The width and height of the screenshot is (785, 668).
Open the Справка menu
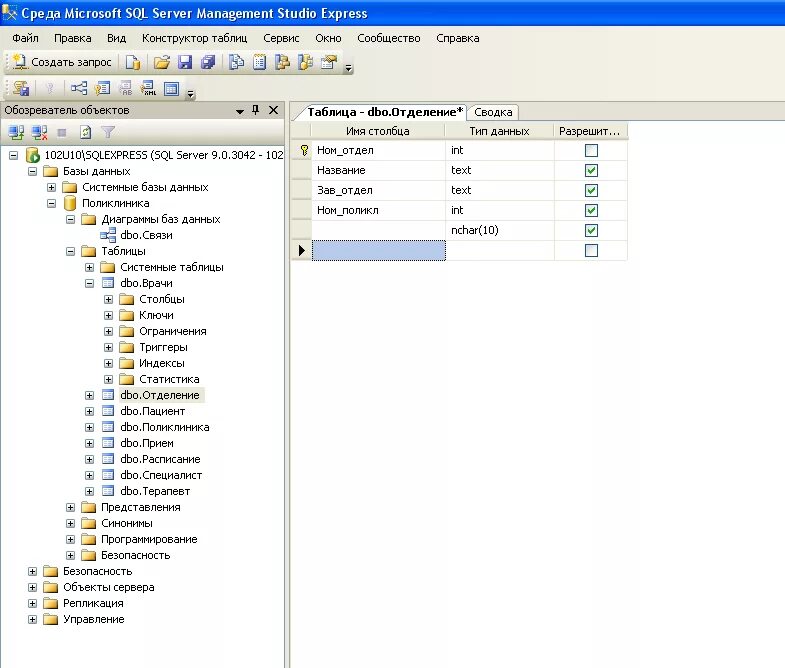(458, 38)
